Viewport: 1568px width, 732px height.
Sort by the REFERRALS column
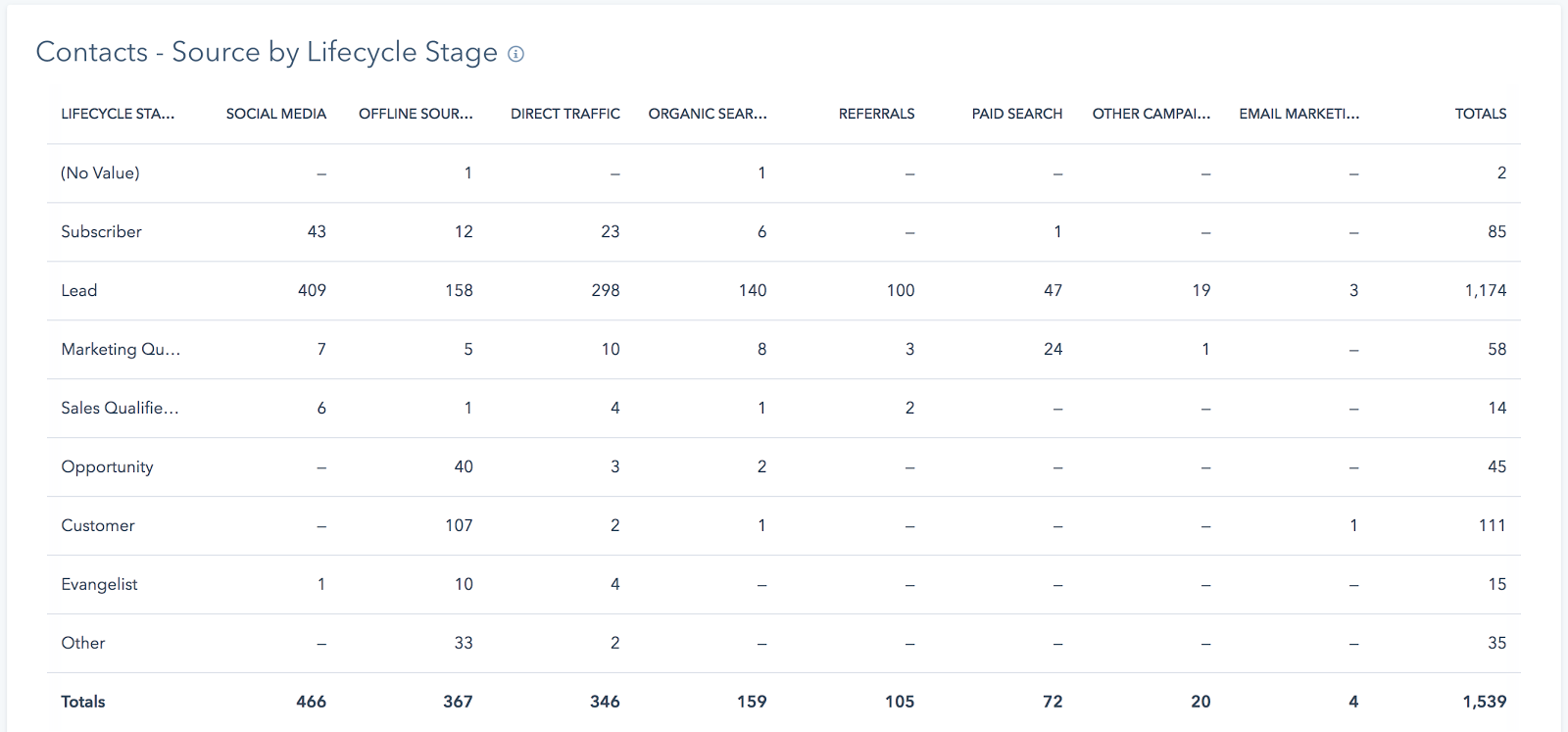876,114
